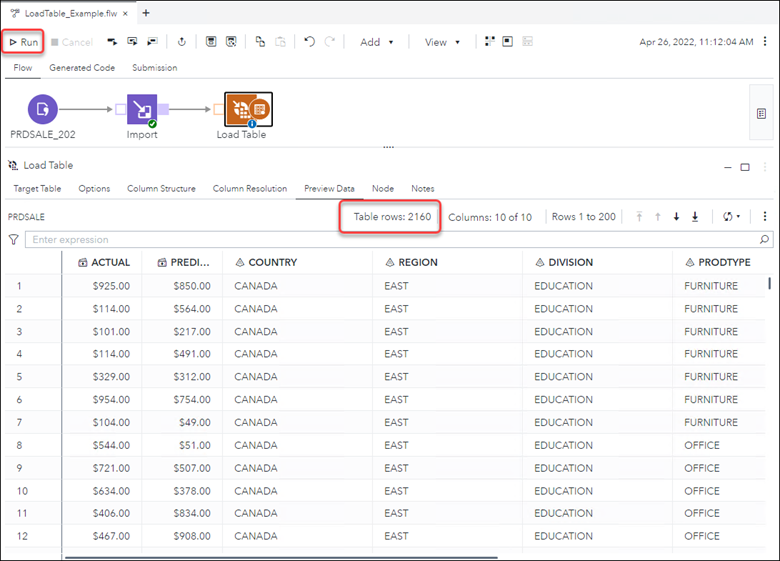Switch to the Flow tab
The height and width of the screenshot is (561, 780).
(23, 68)
